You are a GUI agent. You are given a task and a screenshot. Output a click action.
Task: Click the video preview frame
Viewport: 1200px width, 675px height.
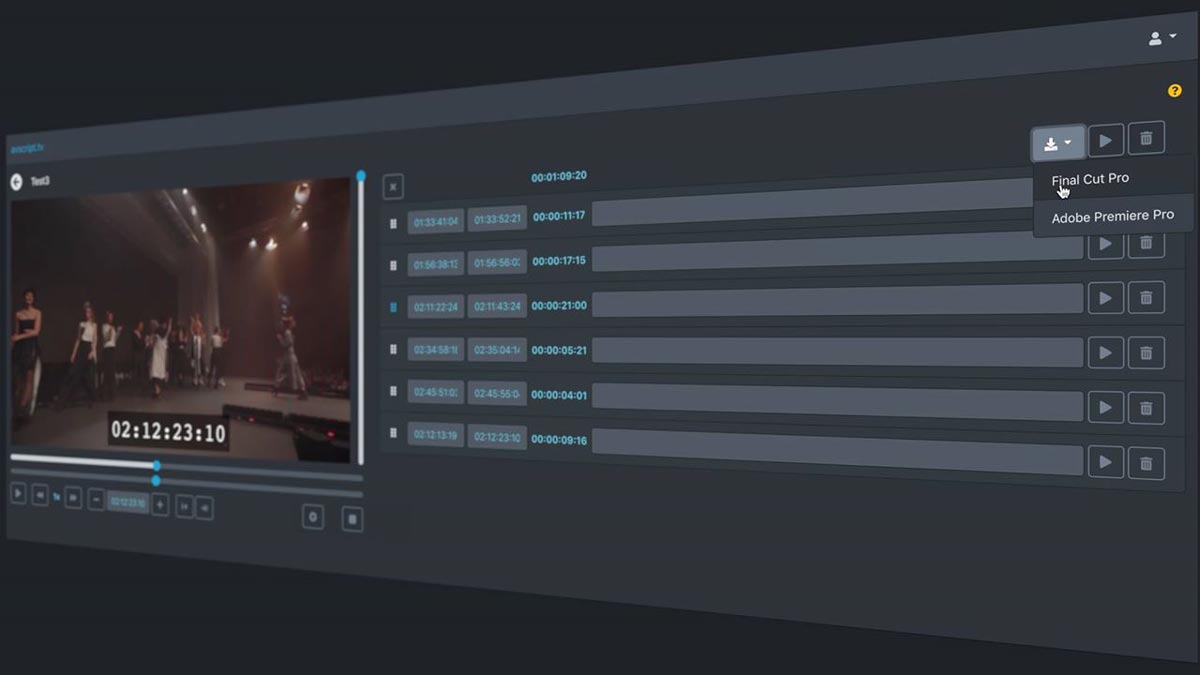click(x=181, y=322)
